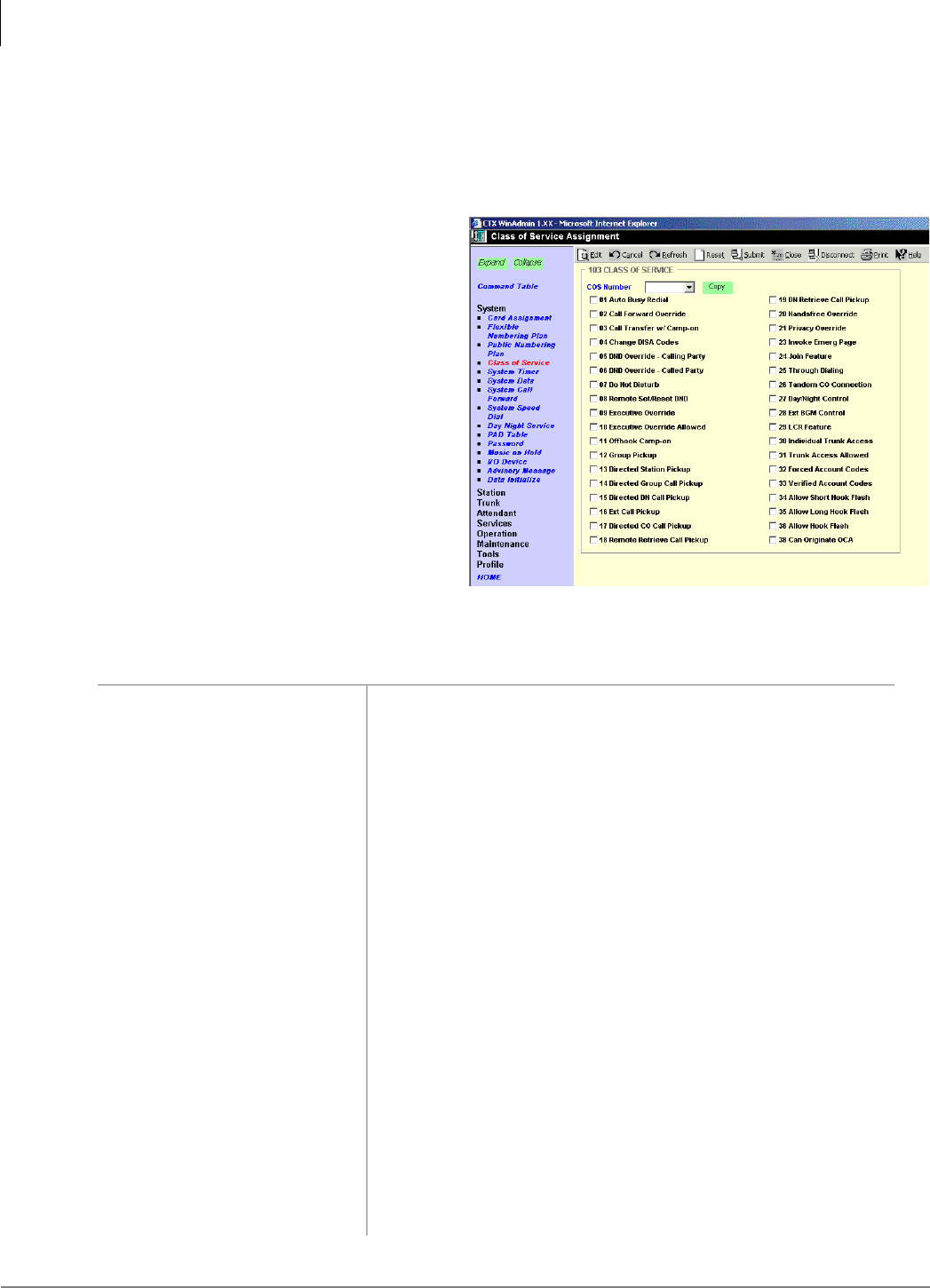Open the Command Table link
Image resolution: width=930 pixels, height=1288 pixels.
(x=507, y=286)
